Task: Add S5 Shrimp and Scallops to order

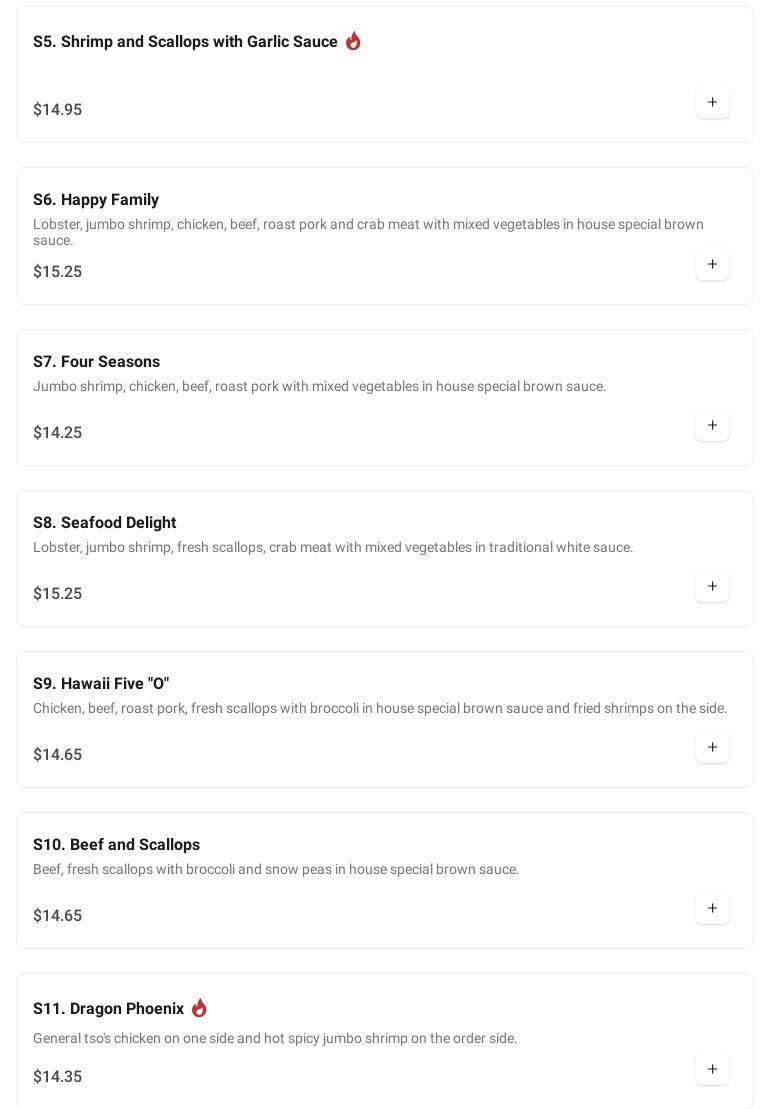Action: (712, 102)
